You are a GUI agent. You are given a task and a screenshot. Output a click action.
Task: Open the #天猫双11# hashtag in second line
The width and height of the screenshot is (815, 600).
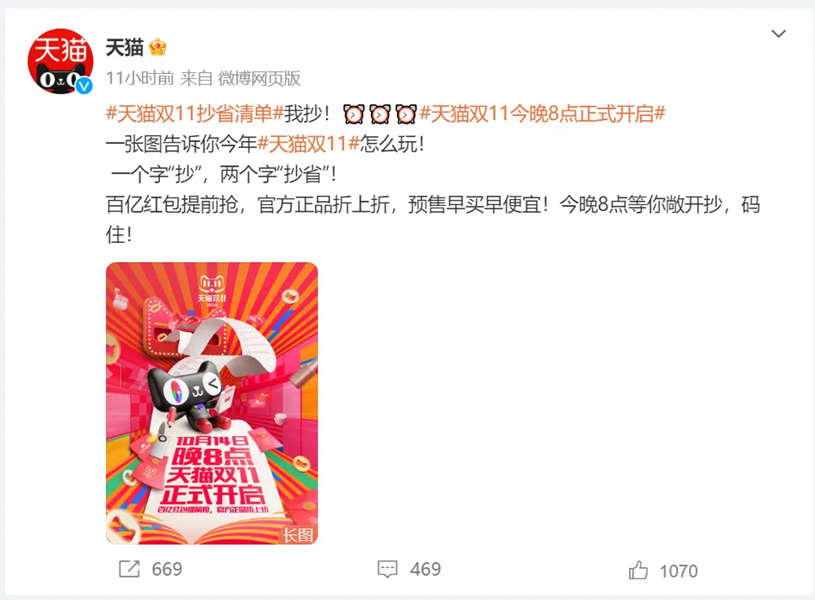(309, 144)
